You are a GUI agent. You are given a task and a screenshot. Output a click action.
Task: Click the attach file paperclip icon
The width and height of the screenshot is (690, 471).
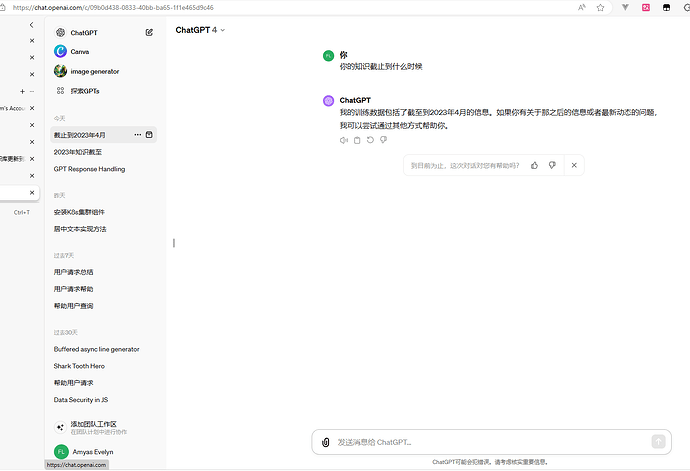click(326, 442)
